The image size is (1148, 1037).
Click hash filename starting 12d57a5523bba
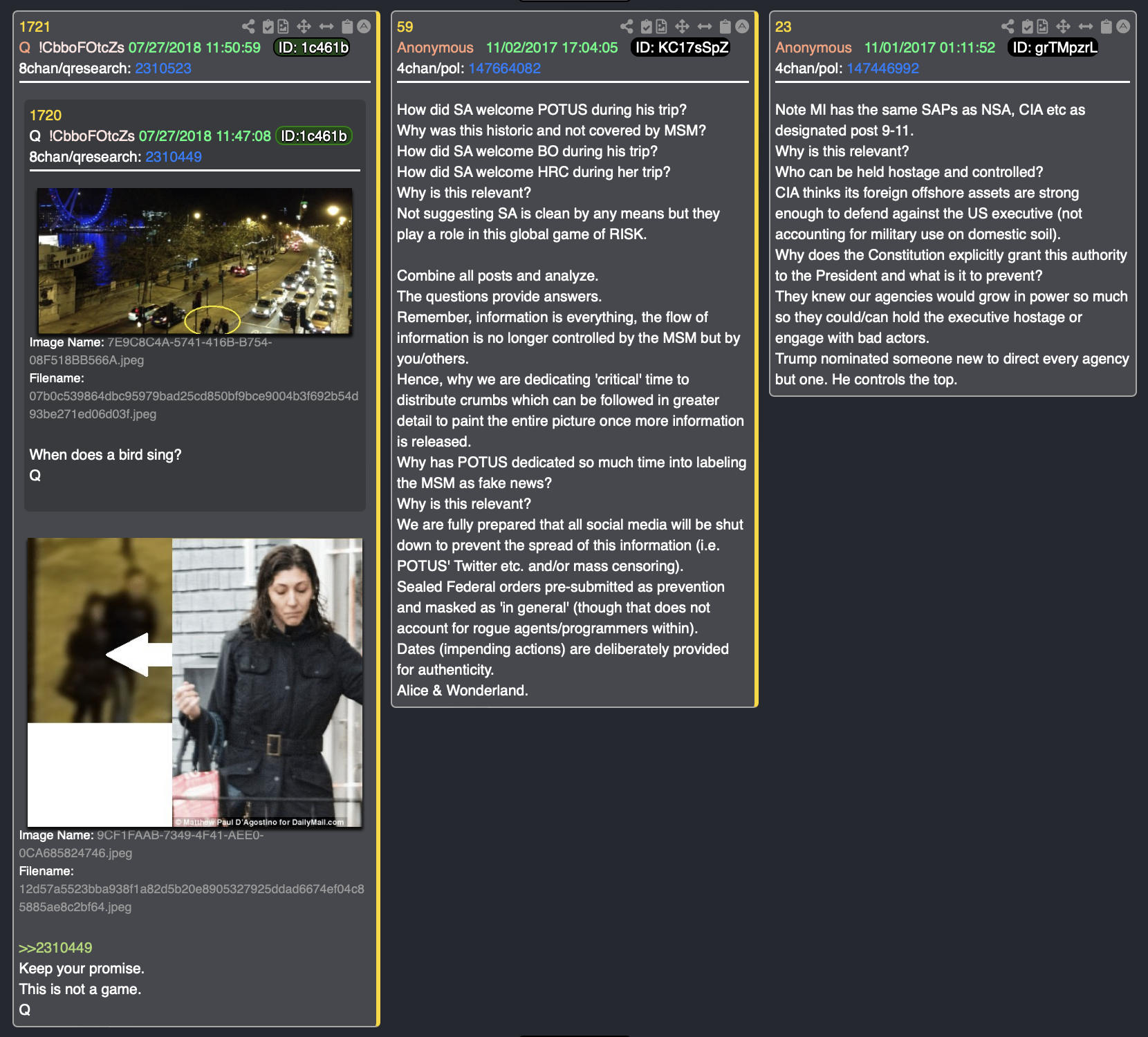(x=192, y=898)
